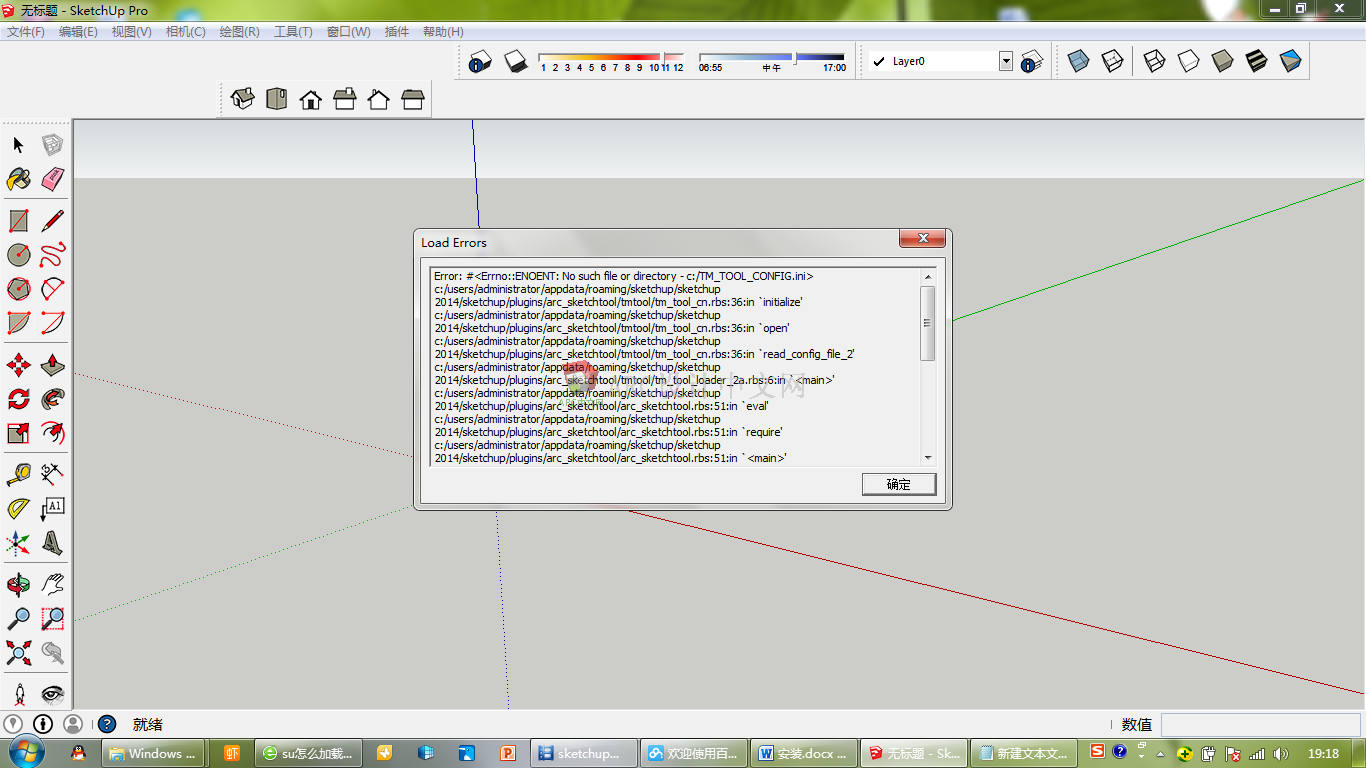Click the Zoom magnifier tool
This screenshot has width=1366, height=768.
click(x=18, y=618)
